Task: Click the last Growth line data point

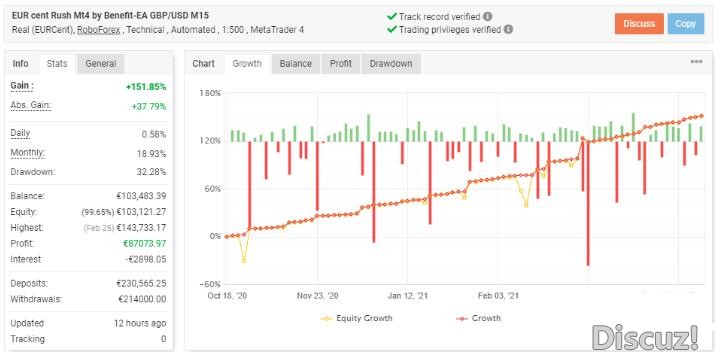Action: point(701,116)
